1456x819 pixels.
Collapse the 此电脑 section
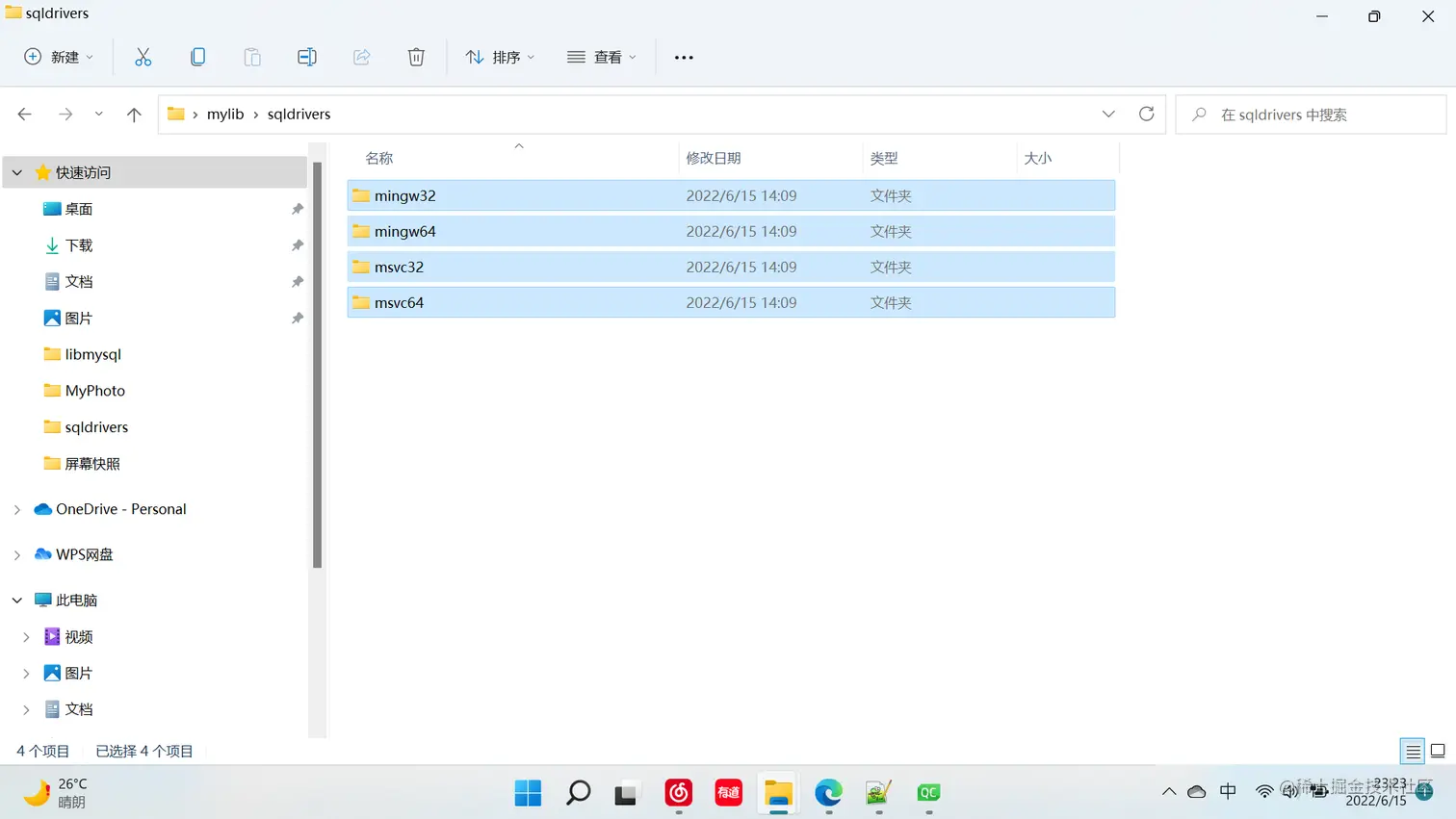pyautogui.click(x=16, y=600)
